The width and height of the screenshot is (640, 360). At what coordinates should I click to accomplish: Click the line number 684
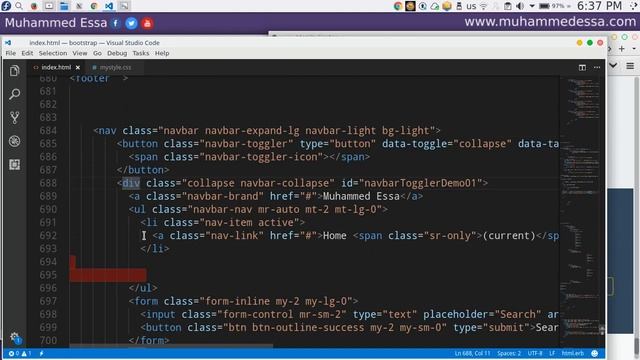48,131
